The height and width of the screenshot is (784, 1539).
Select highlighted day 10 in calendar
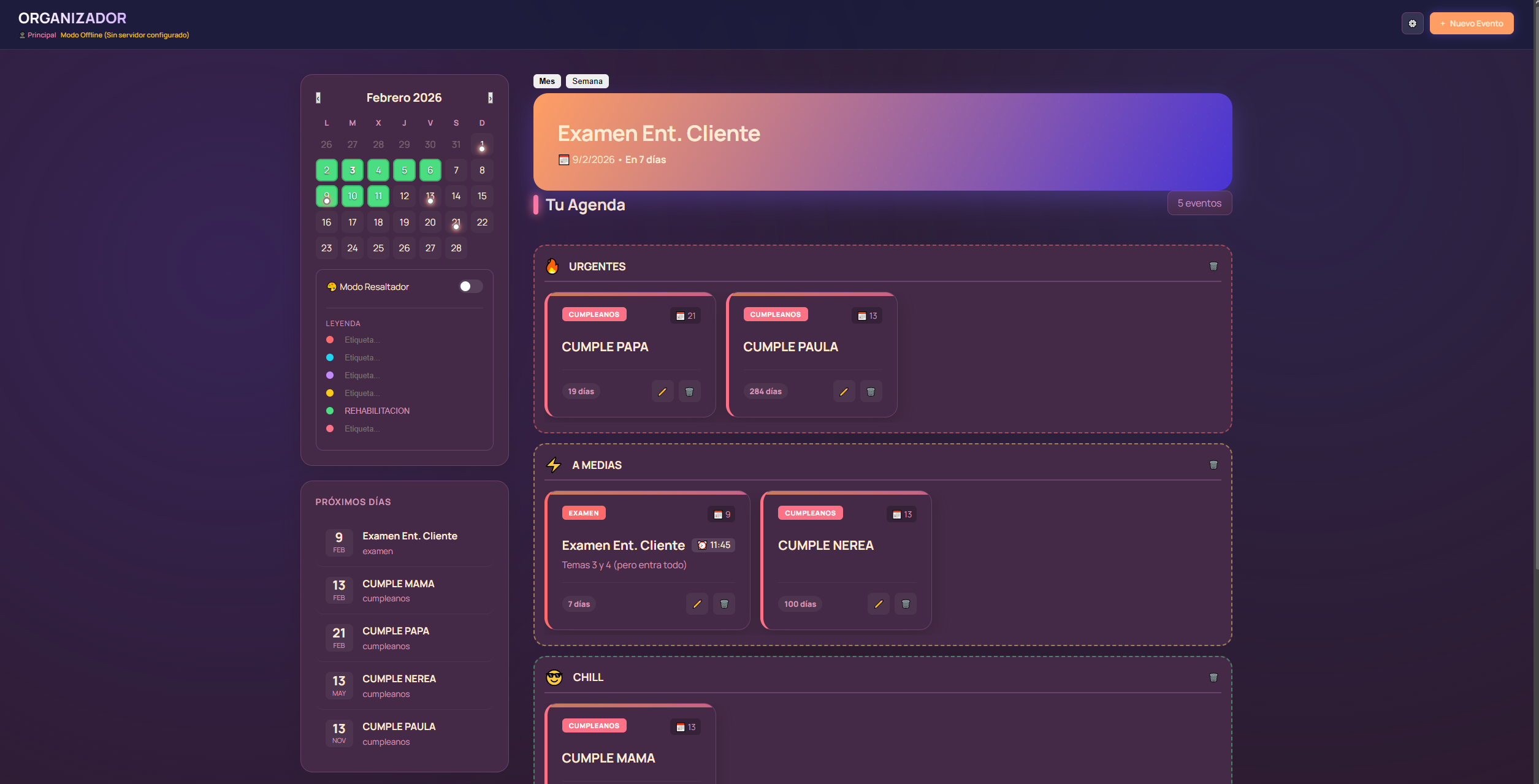pos(352,196)
